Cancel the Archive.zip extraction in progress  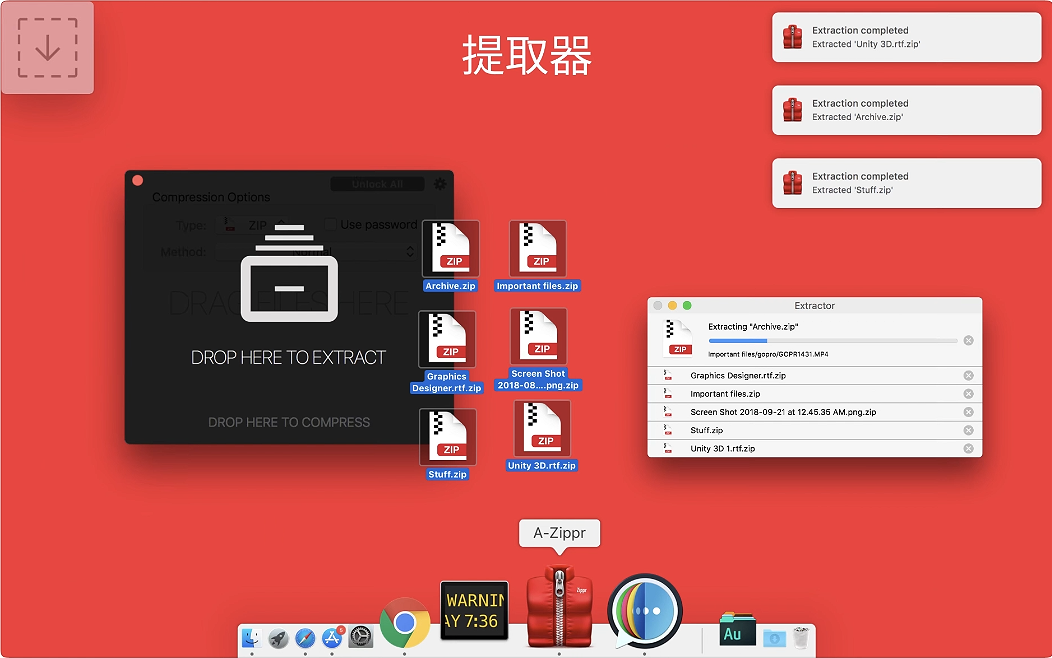point(968,341)
